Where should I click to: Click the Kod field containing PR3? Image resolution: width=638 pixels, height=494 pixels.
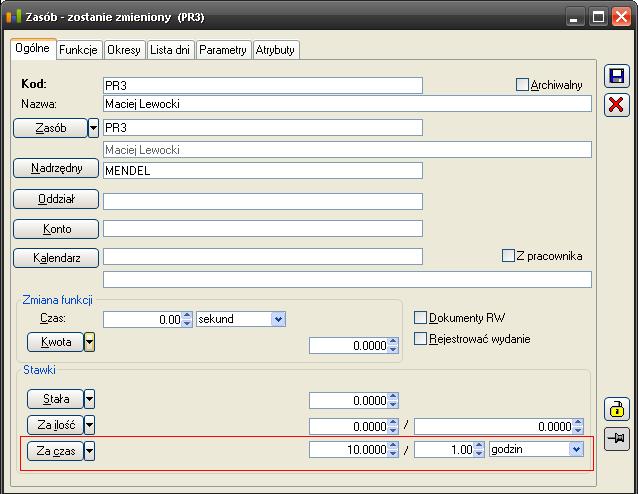coord(263,85)
